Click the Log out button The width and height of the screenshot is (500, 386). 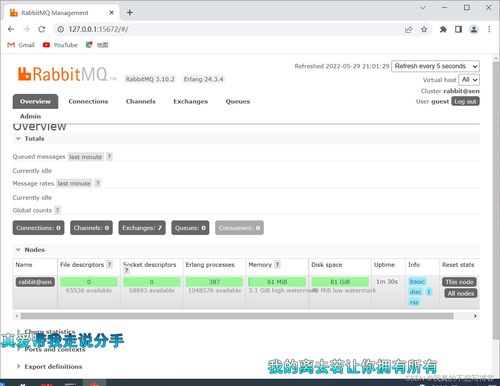[465, 101]
